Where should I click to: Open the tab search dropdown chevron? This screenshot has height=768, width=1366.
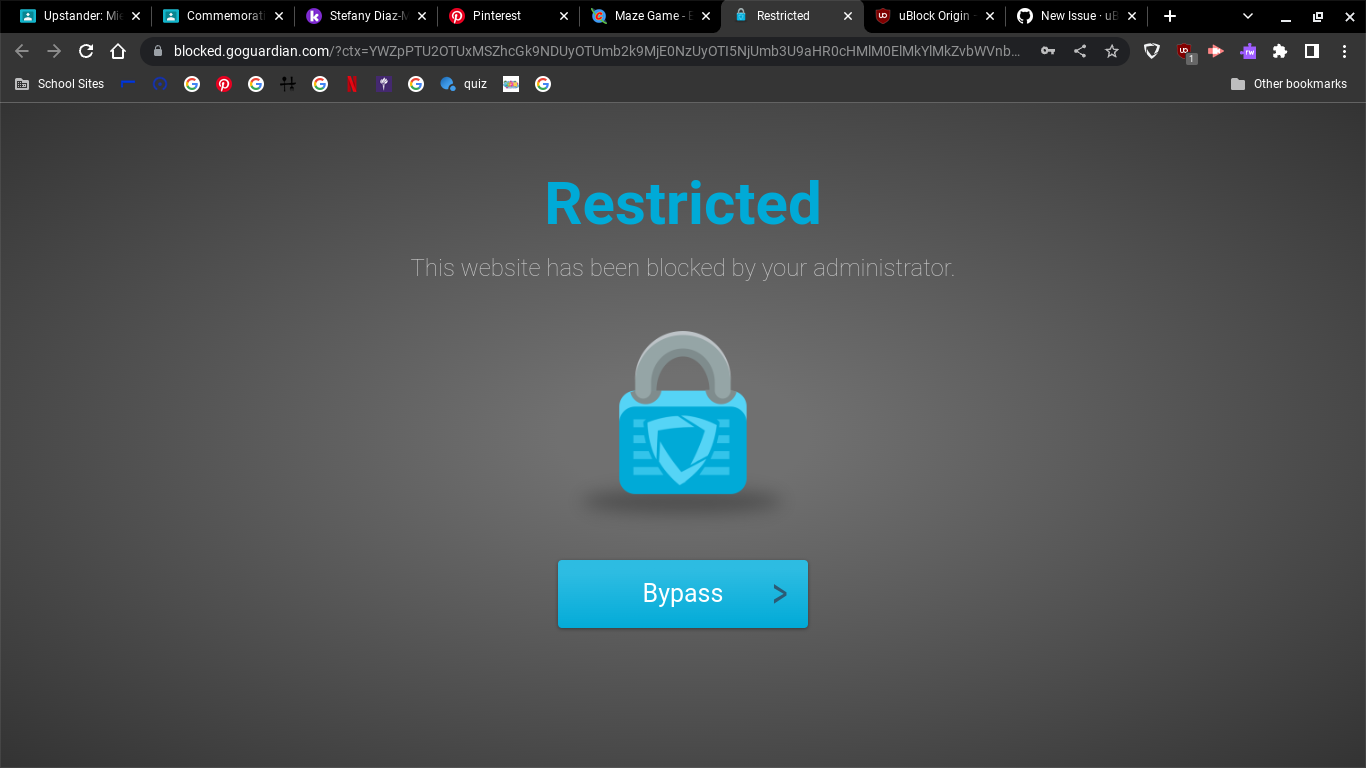point(1247,17)
